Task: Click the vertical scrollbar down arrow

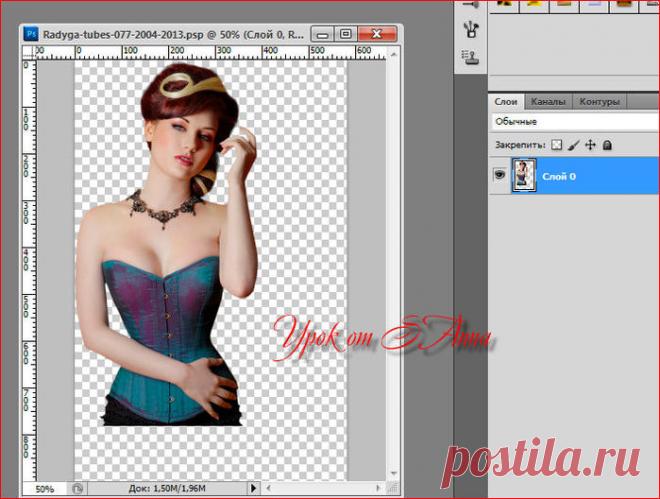Action: tap(392, 472)
